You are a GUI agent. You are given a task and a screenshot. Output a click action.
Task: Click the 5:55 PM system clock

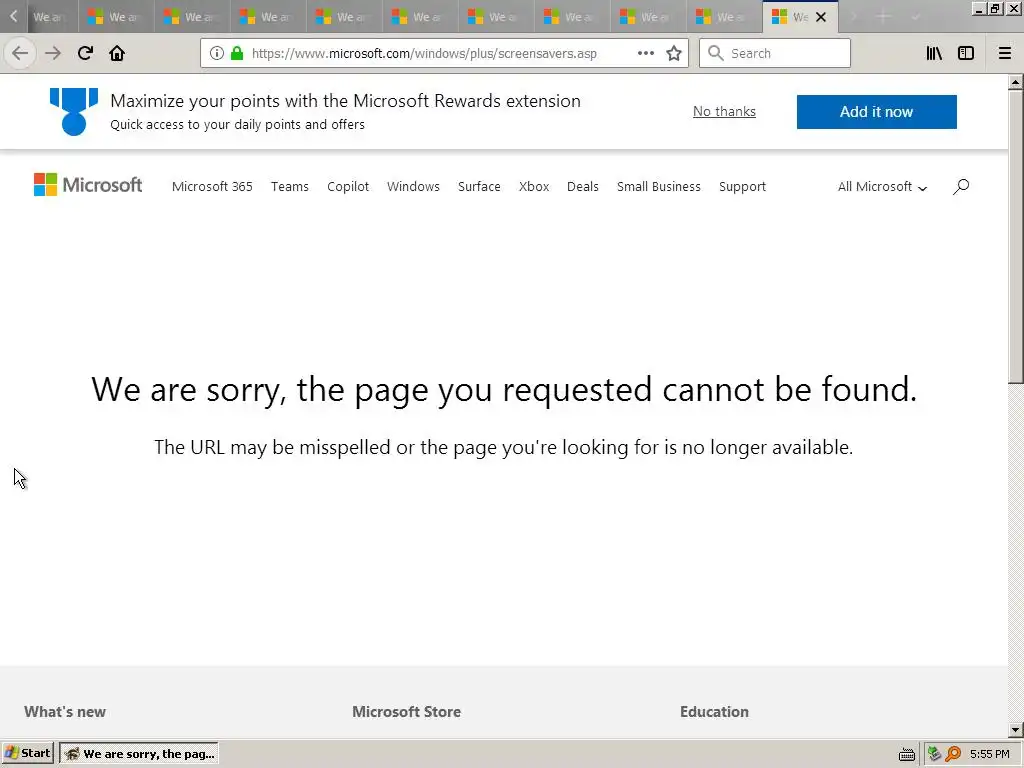pyautogui.click(x=989, y=754)
